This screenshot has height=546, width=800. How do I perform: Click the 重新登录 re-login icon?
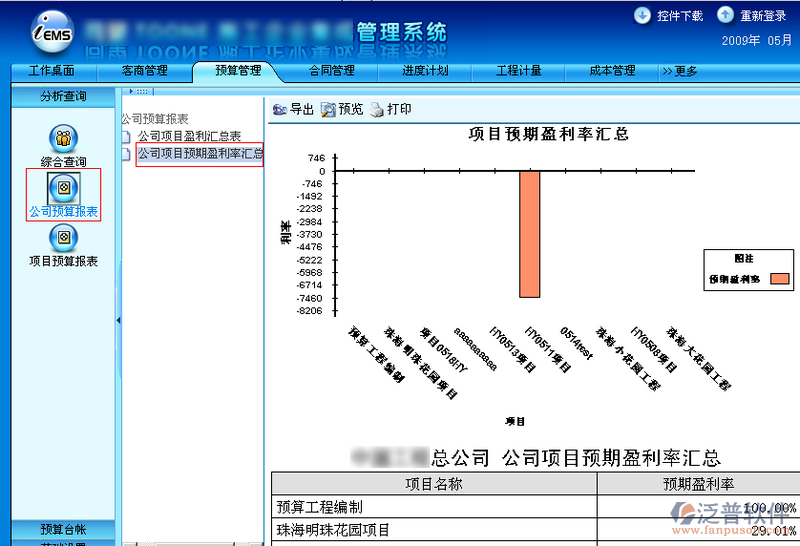tap(725, 15)
